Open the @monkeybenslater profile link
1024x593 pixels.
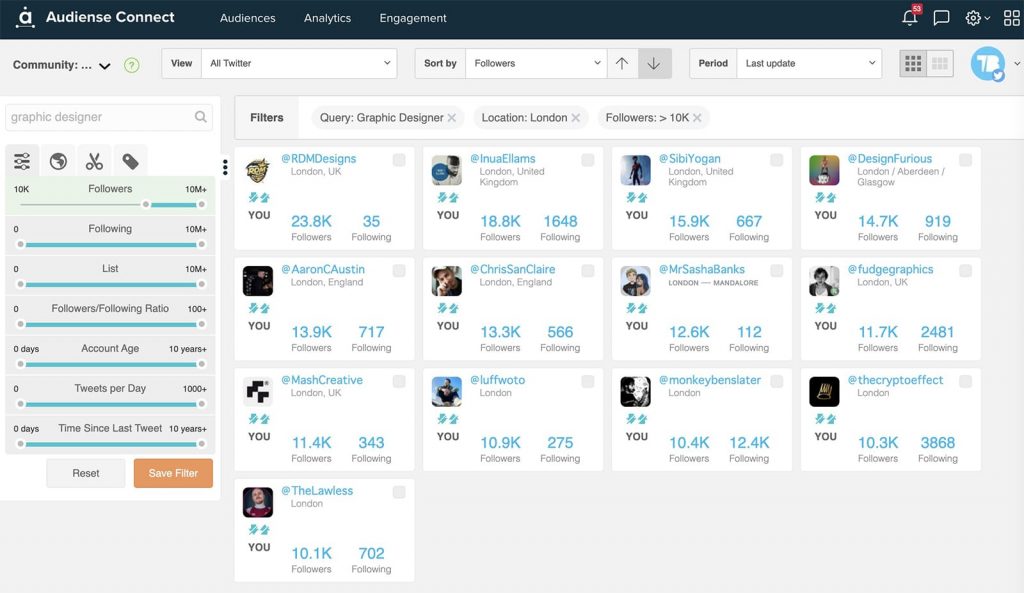[710, 380]
